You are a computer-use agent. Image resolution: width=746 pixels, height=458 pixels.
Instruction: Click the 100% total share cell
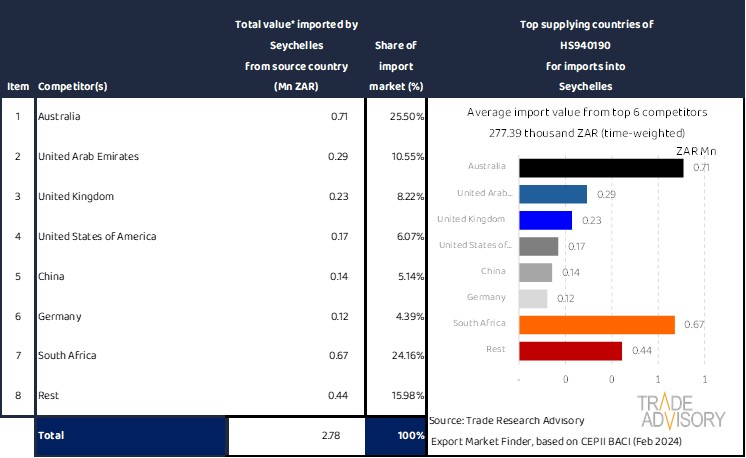pos(395,436)
